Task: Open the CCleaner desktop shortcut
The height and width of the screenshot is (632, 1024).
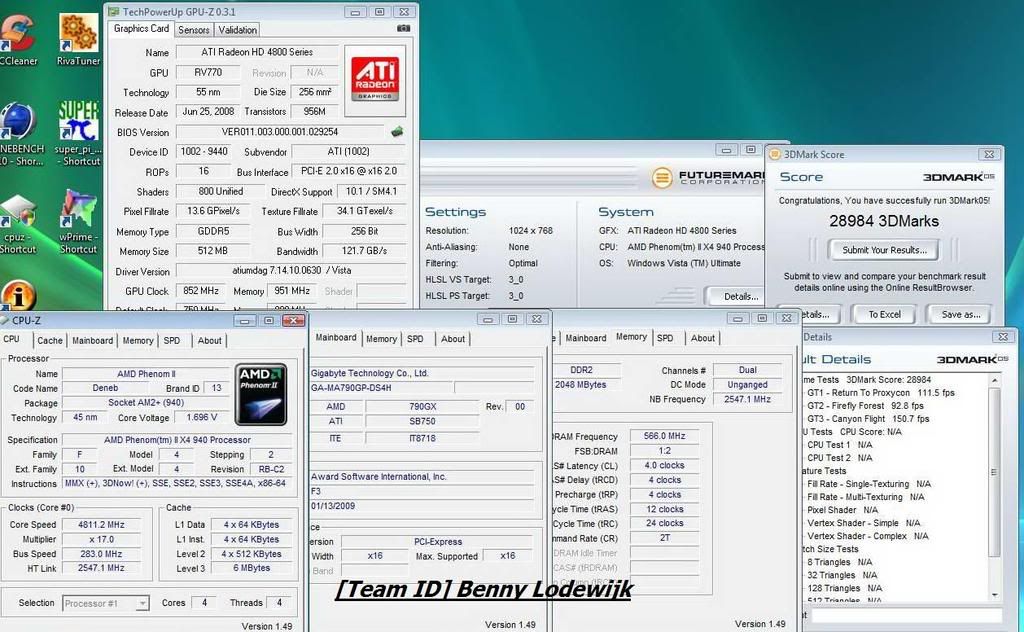Action: pos(17,39)
